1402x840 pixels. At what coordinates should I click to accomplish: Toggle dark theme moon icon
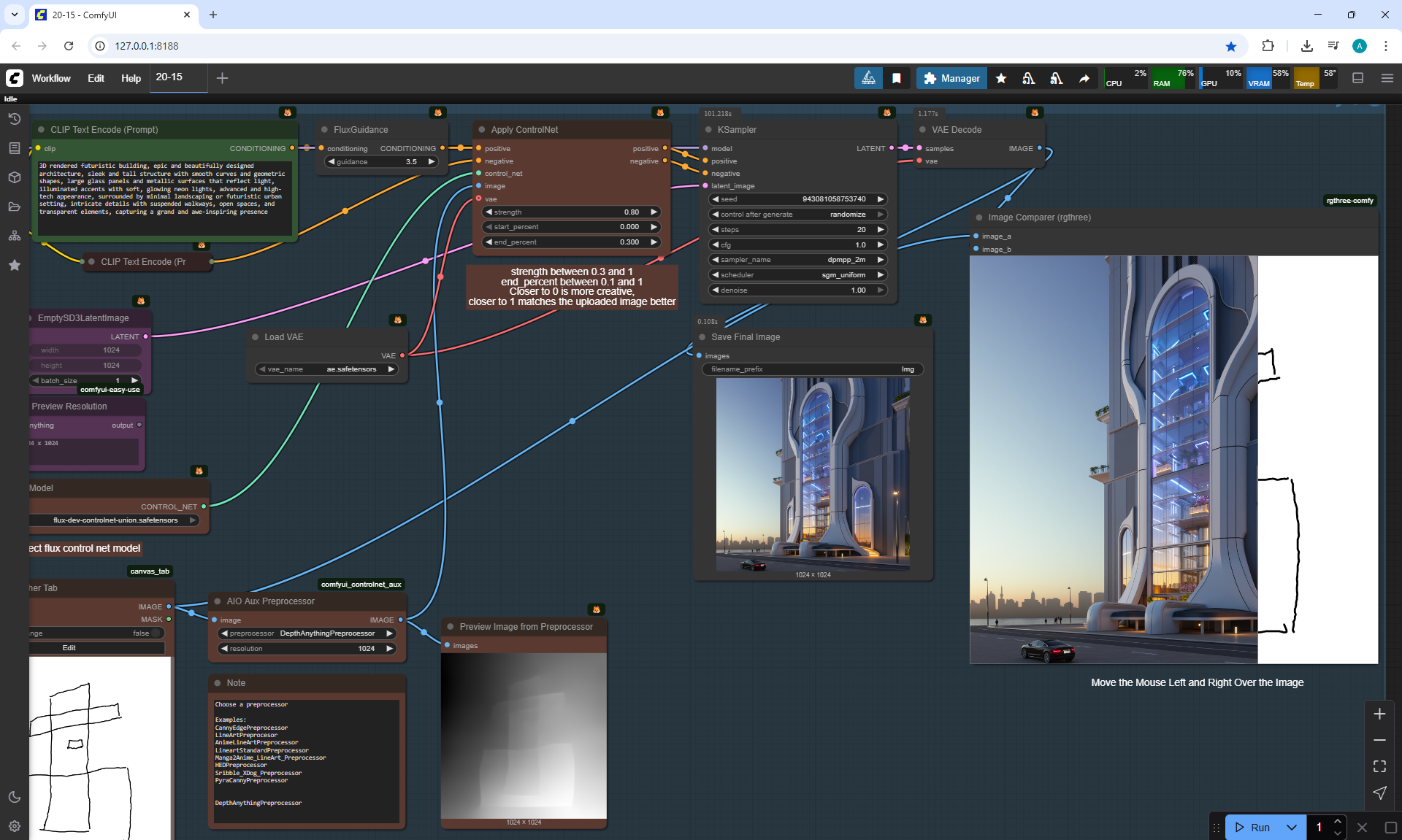tap(14, 797)
